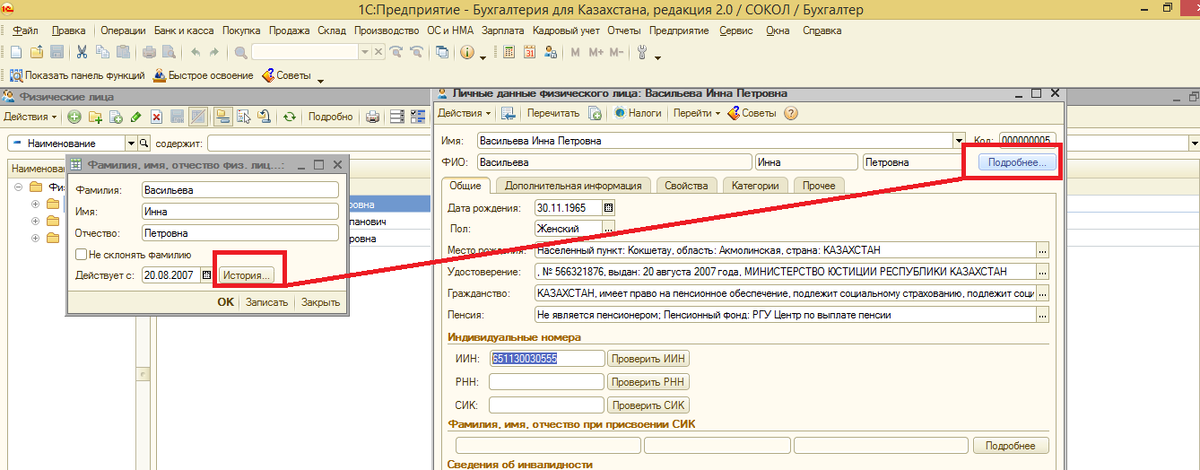
Task: Click the copy item icon in list toolbar
Action: (116, 117)
